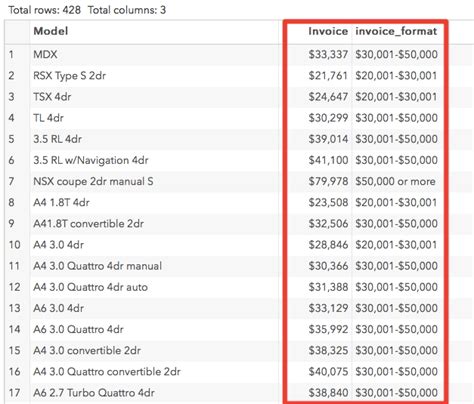
Task: Select row number 10
Action: 14,245
